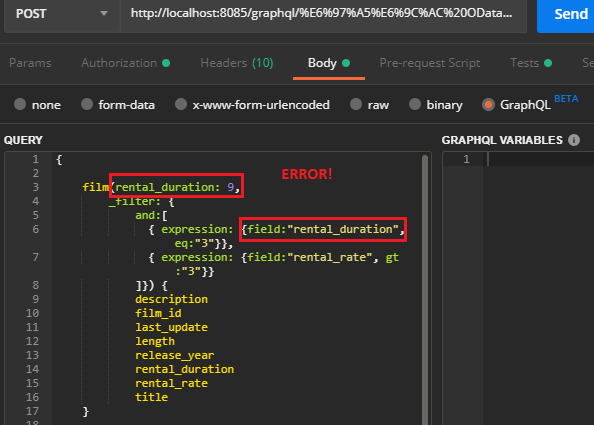The image size is (594, 425).
Task: Click line number 1 in query gutter
Action: 36,159
